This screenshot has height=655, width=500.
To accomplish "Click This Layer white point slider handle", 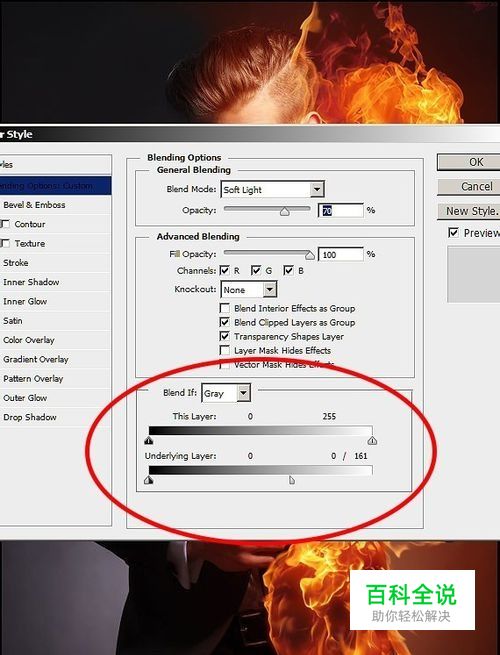I will pos(372,440).
